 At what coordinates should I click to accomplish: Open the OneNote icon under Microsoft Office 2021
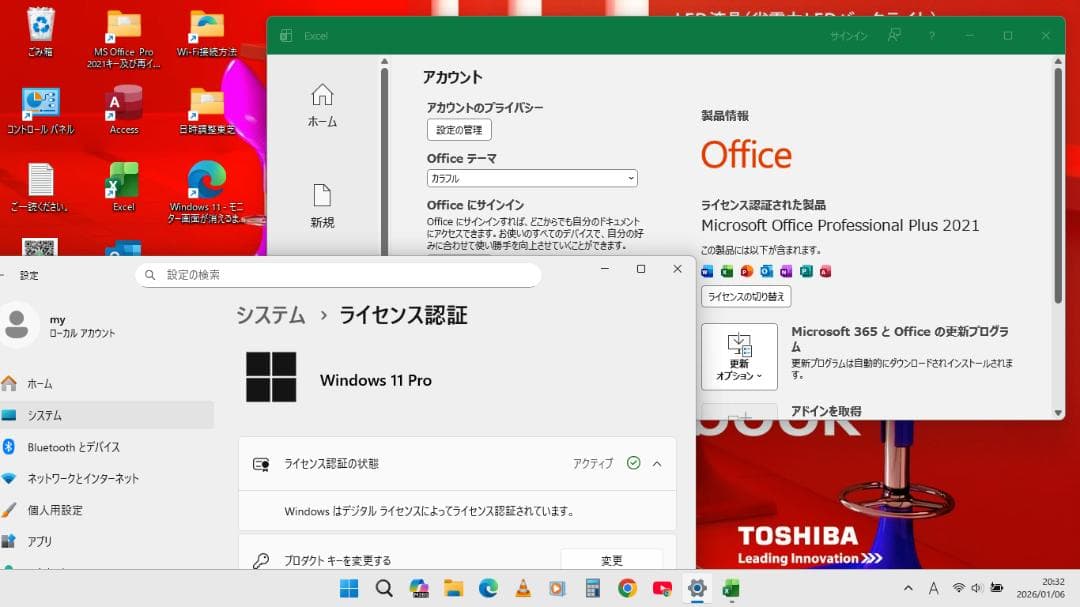click(x=788, y=271)
